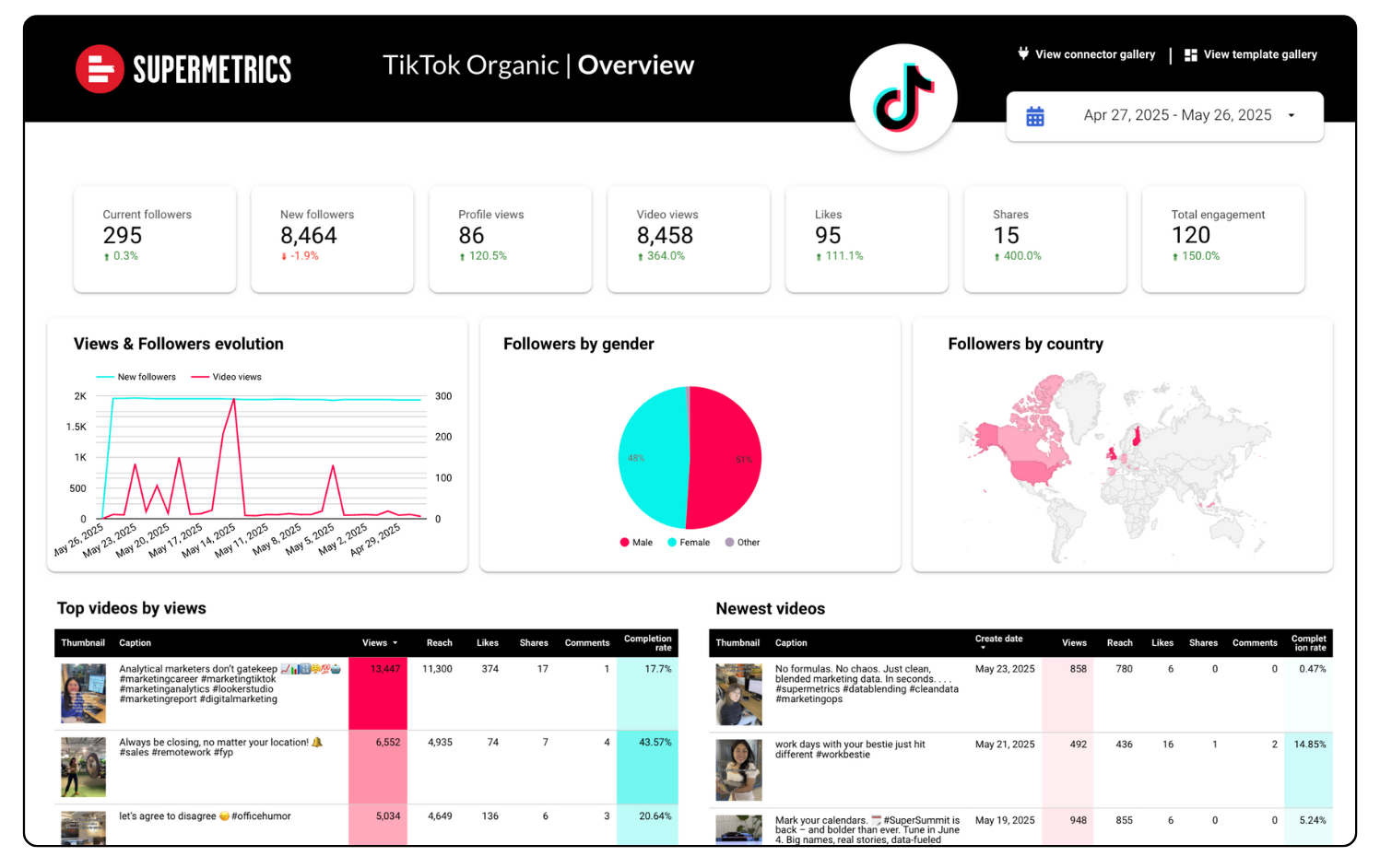Screen dimensions: 1392x868
Task: Click the template gallery grid icon
Action: (x=1190, y=55)
